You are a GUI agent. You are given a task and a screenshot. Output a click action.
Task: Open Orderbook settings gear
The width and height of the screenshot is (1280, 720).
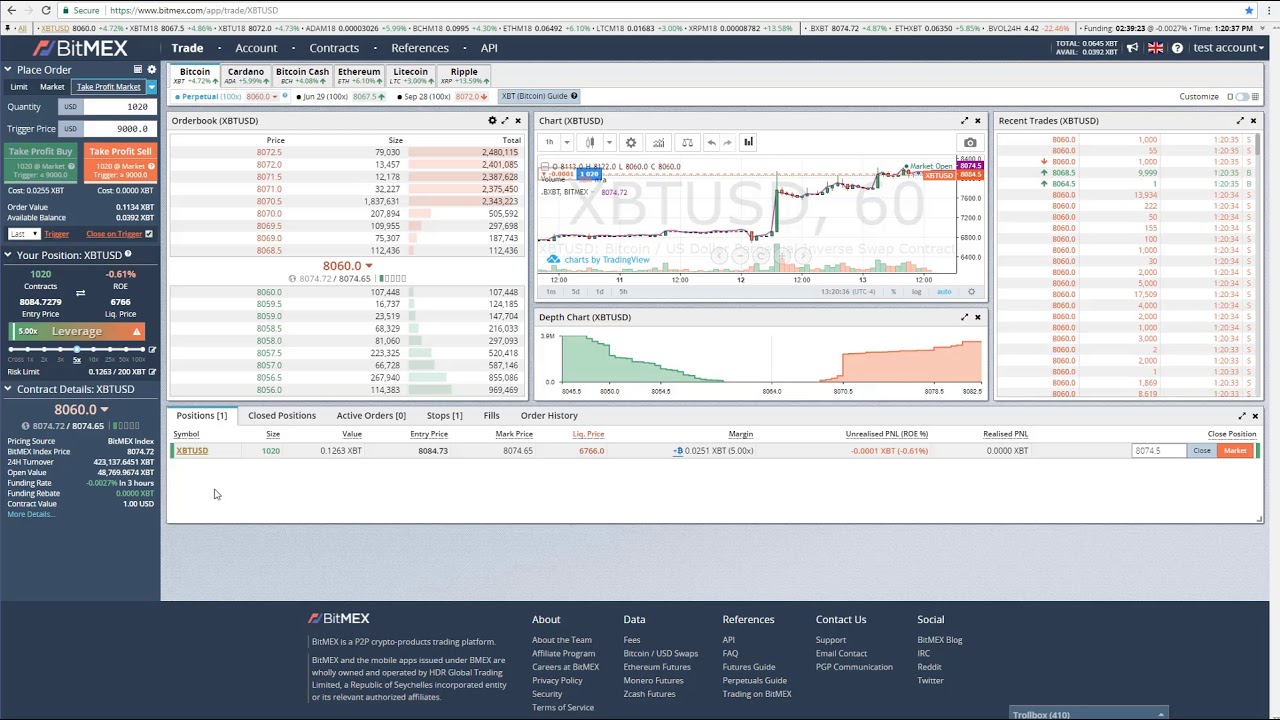coord(492,121)
